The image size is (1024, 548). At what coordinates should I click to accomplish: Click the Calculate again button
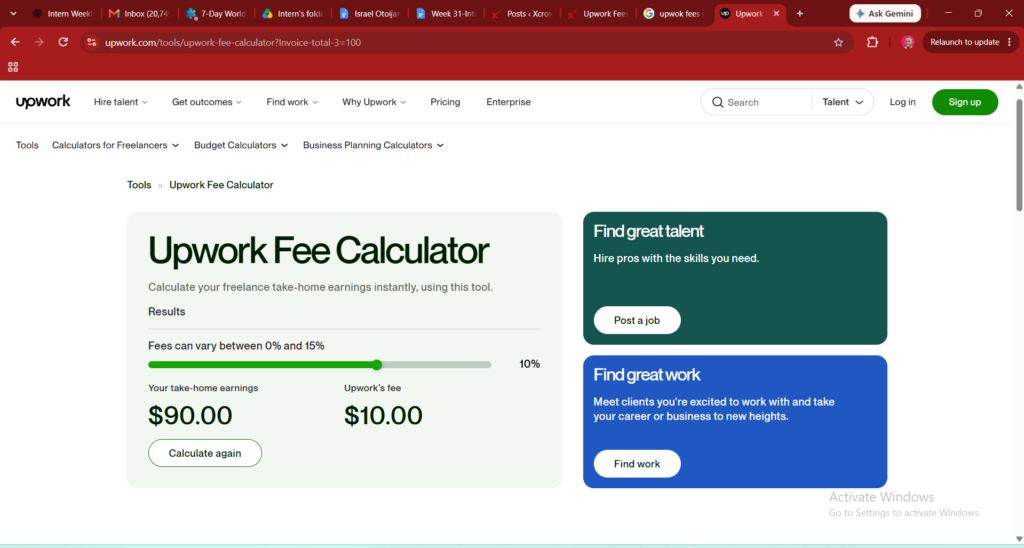point(205,453)
